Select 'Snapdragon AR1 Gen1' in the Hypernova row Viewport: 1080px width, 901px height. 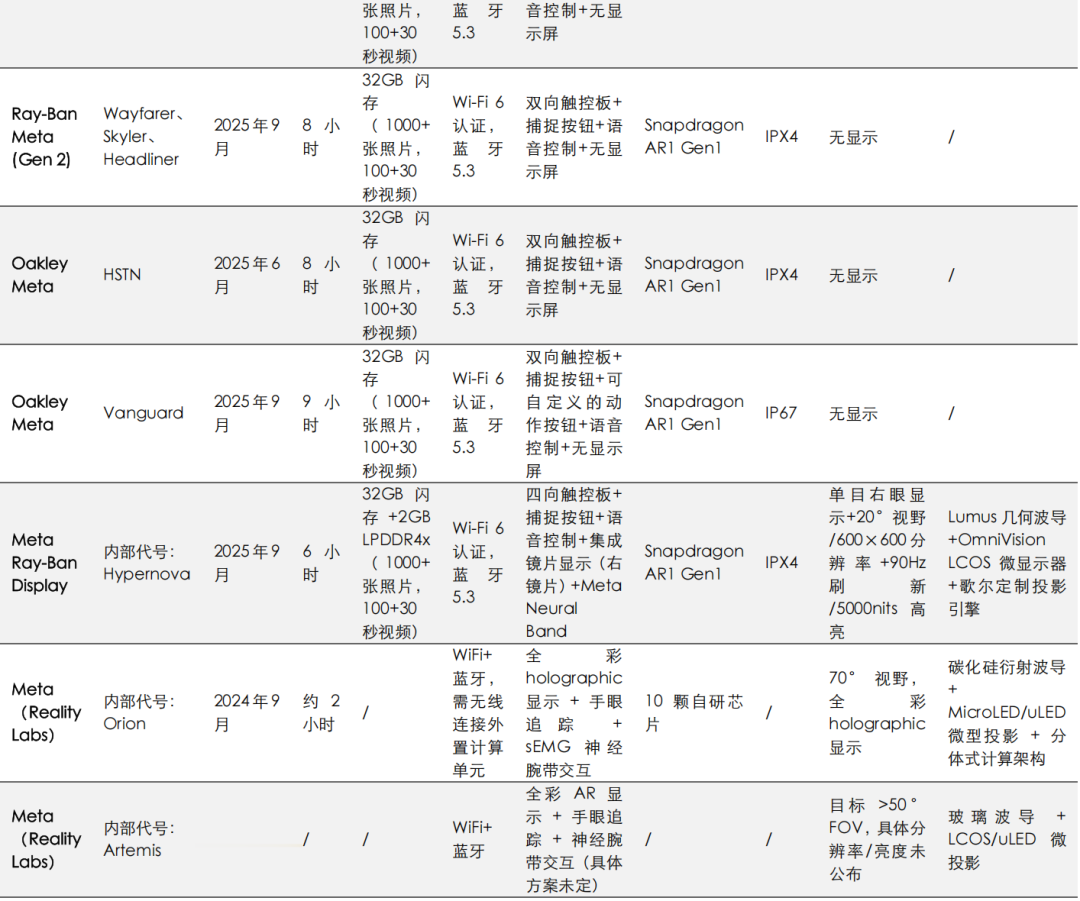click(694, 562)
